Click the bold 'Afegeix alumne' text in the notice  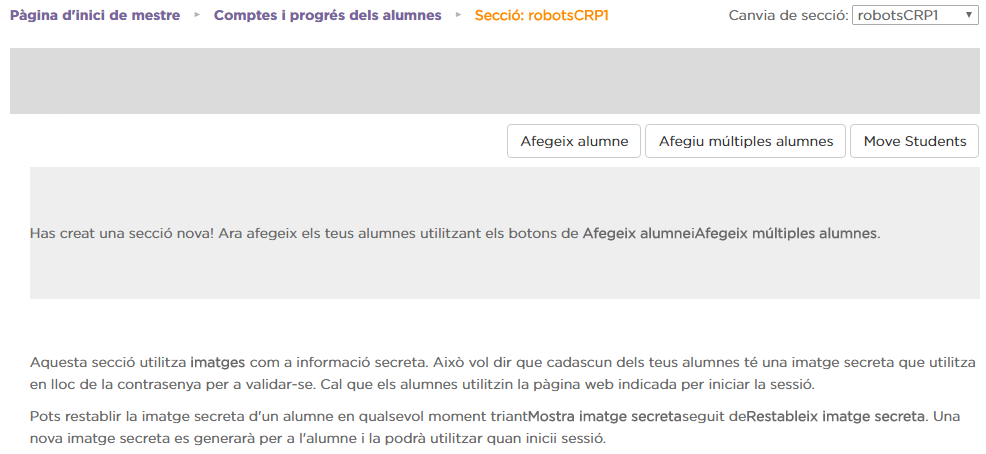635,233
